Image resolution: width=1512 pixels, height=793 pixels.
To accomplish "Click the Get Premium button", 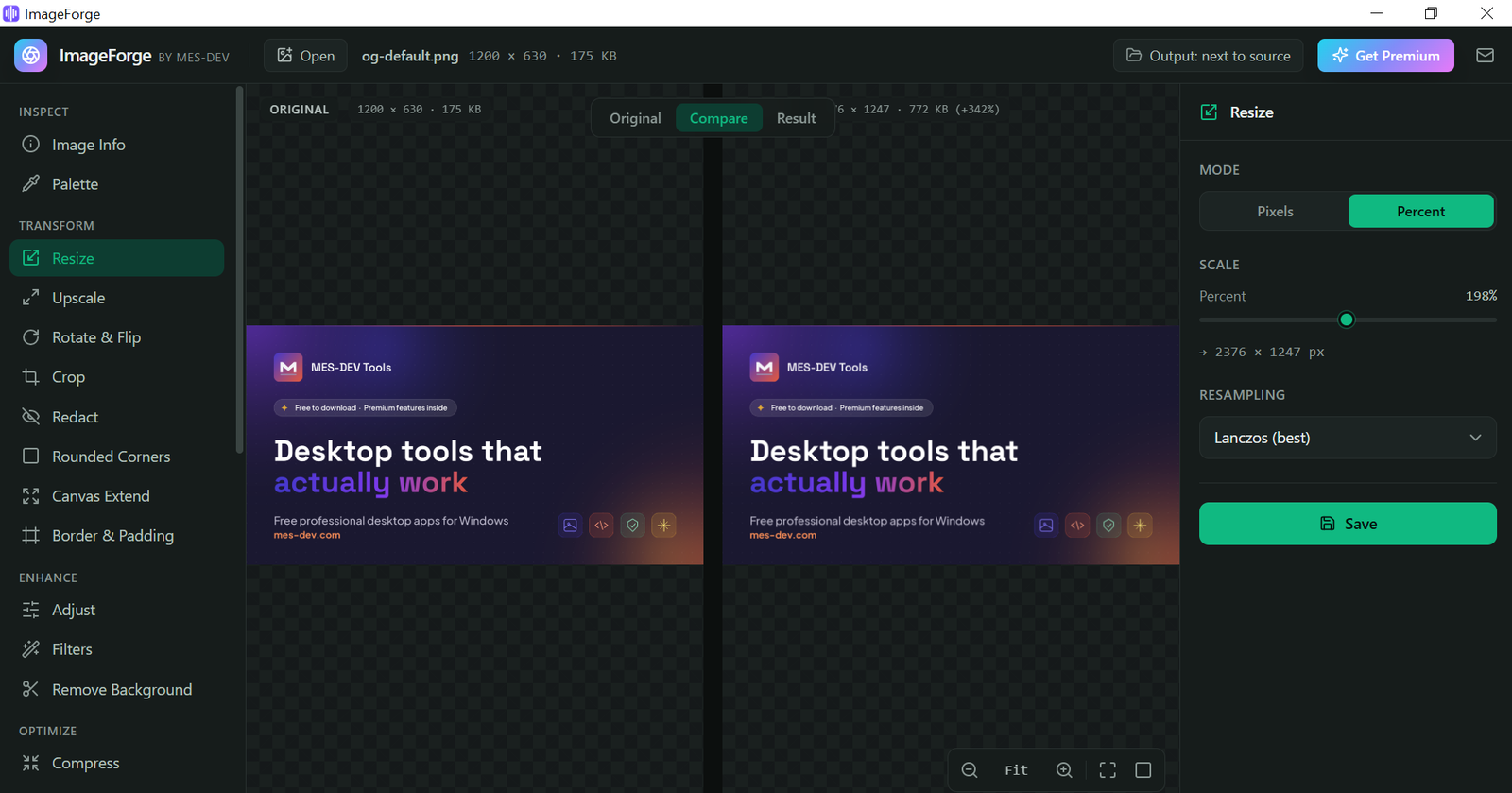I will 1385,56.
